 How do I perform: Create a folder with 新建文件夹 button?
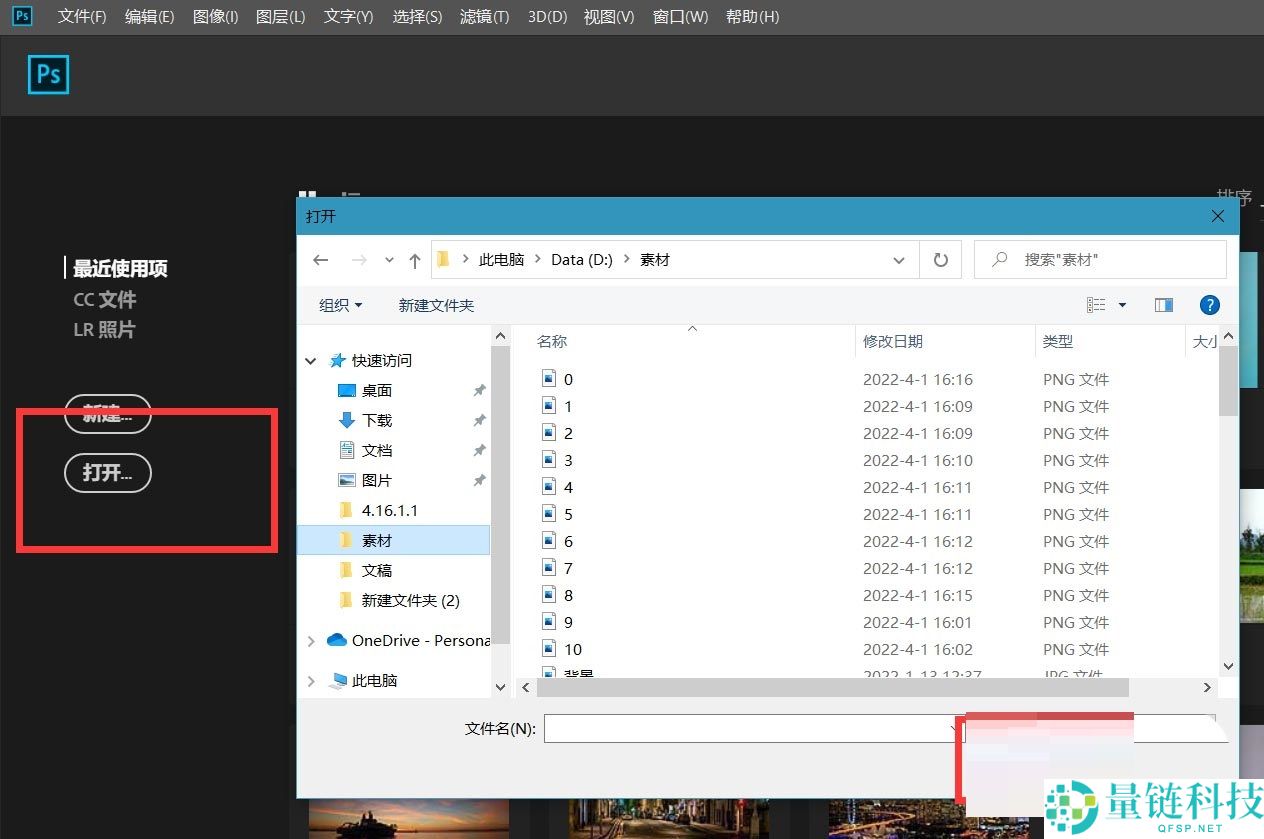(436, 305)
